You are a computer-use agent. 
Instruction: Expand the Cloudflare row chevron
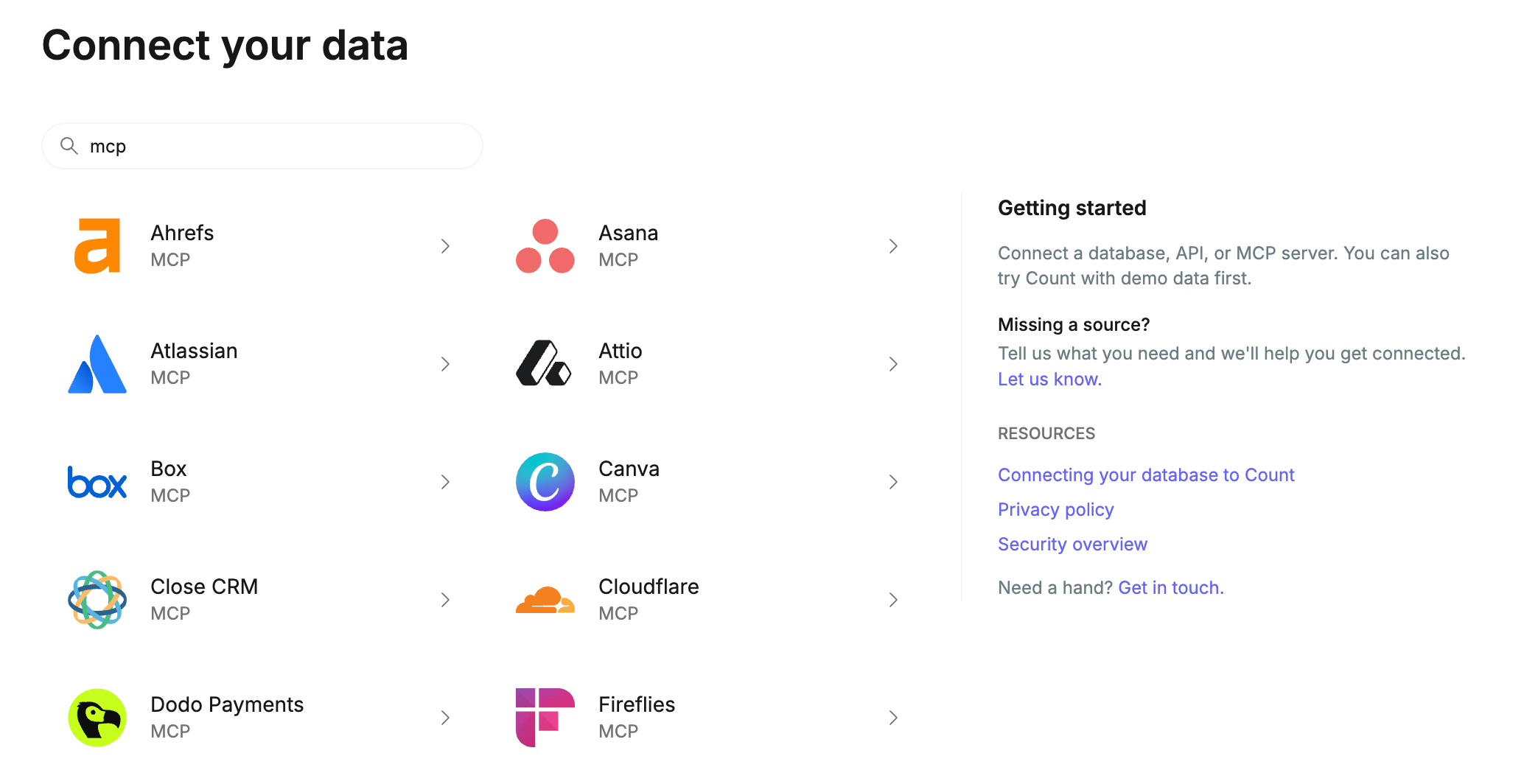(x=893, y=600)
